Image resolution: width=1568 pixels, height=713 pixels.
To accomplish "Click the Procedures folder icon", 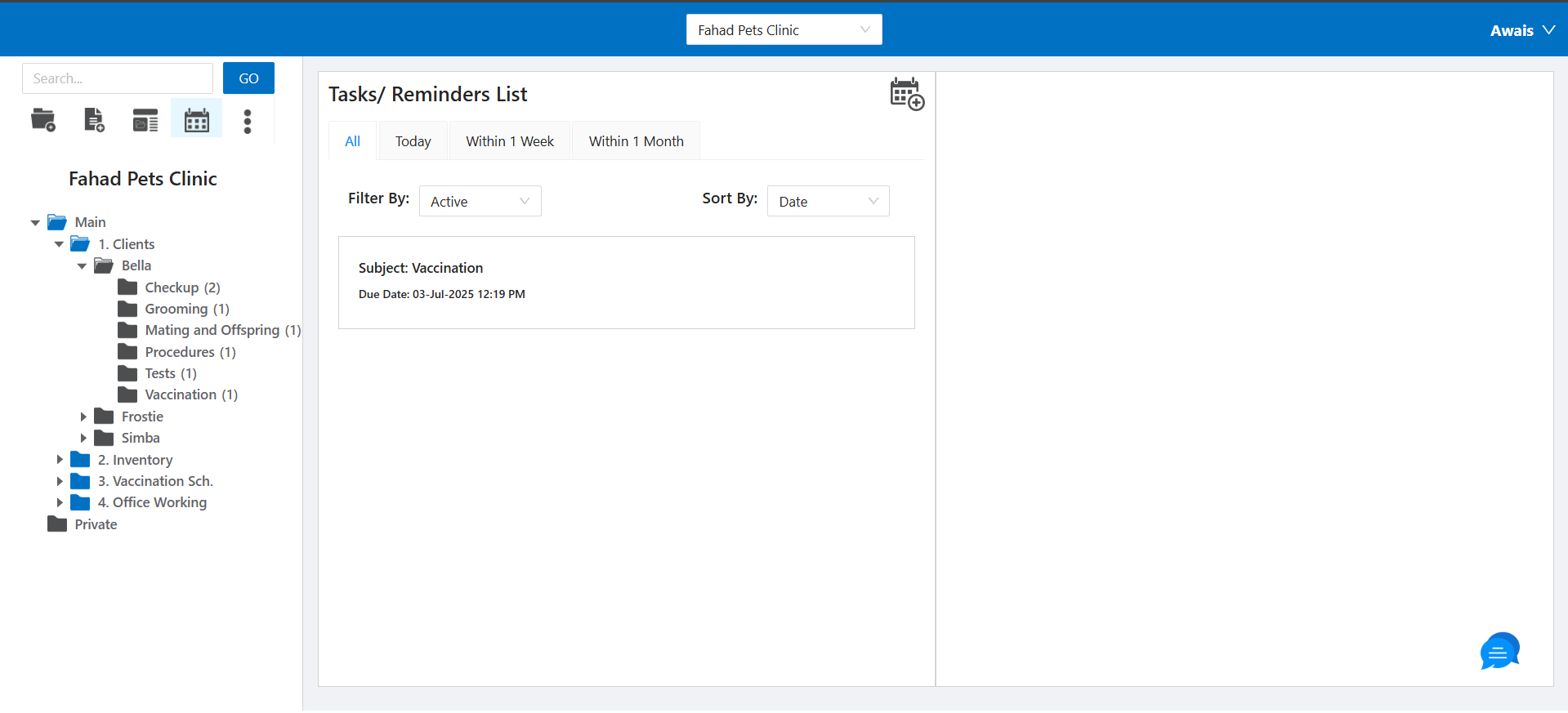I will 127,351.
